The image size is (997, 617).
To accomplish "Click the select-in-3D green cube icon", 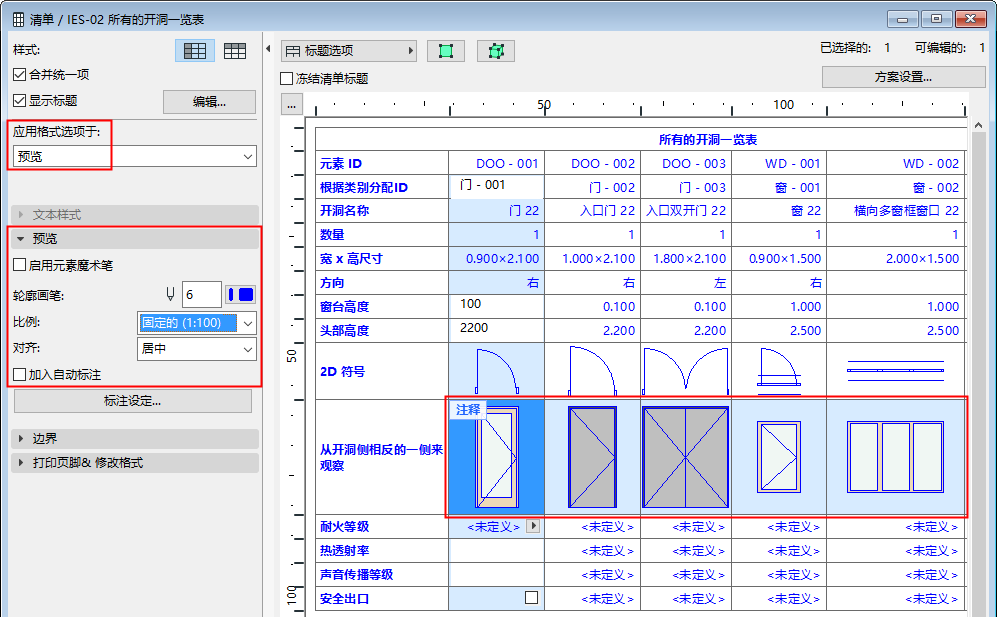I will 496,51.
